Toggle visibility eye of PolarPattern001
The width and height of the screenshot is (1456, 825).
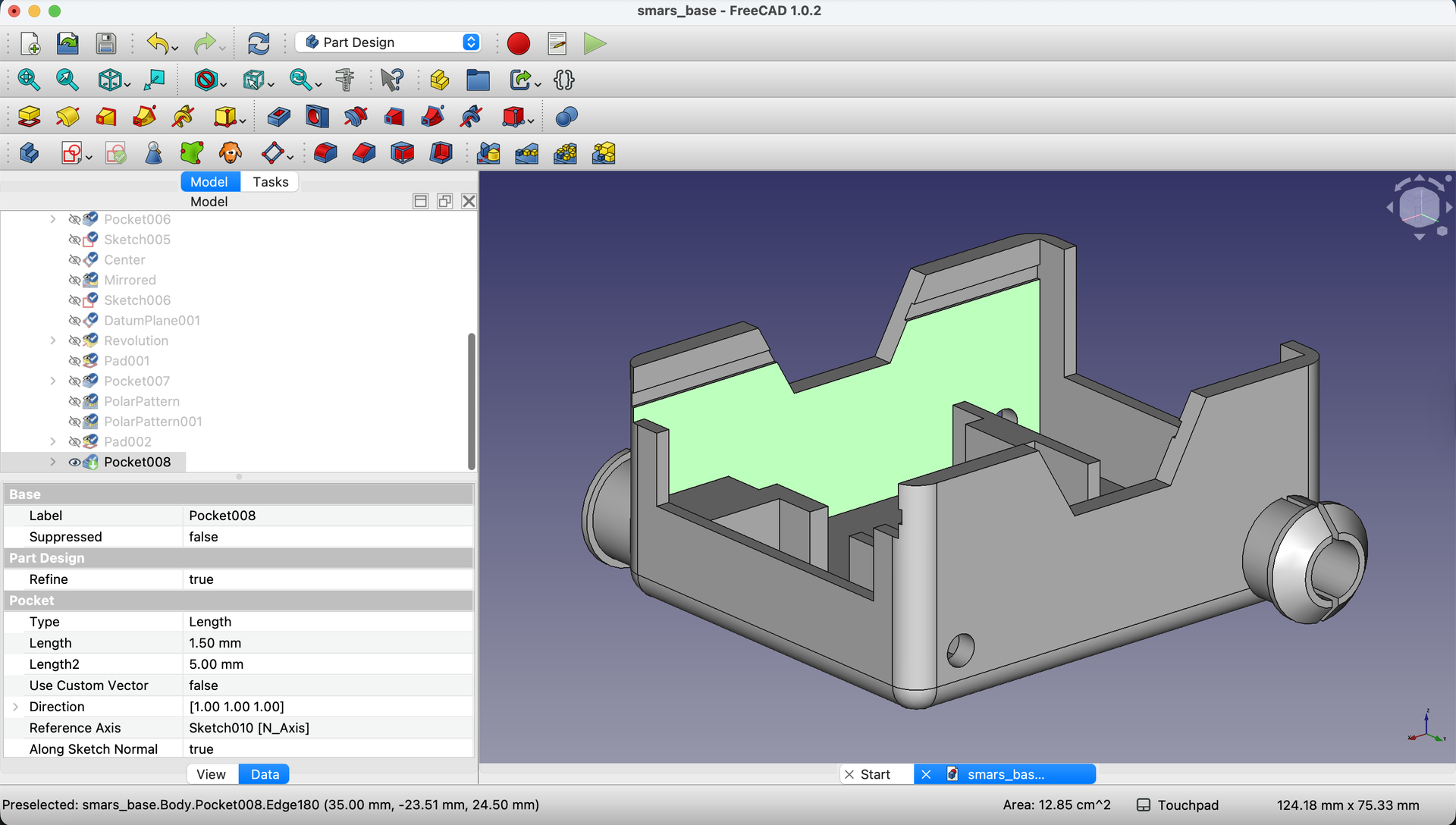(x=74, y=422)
